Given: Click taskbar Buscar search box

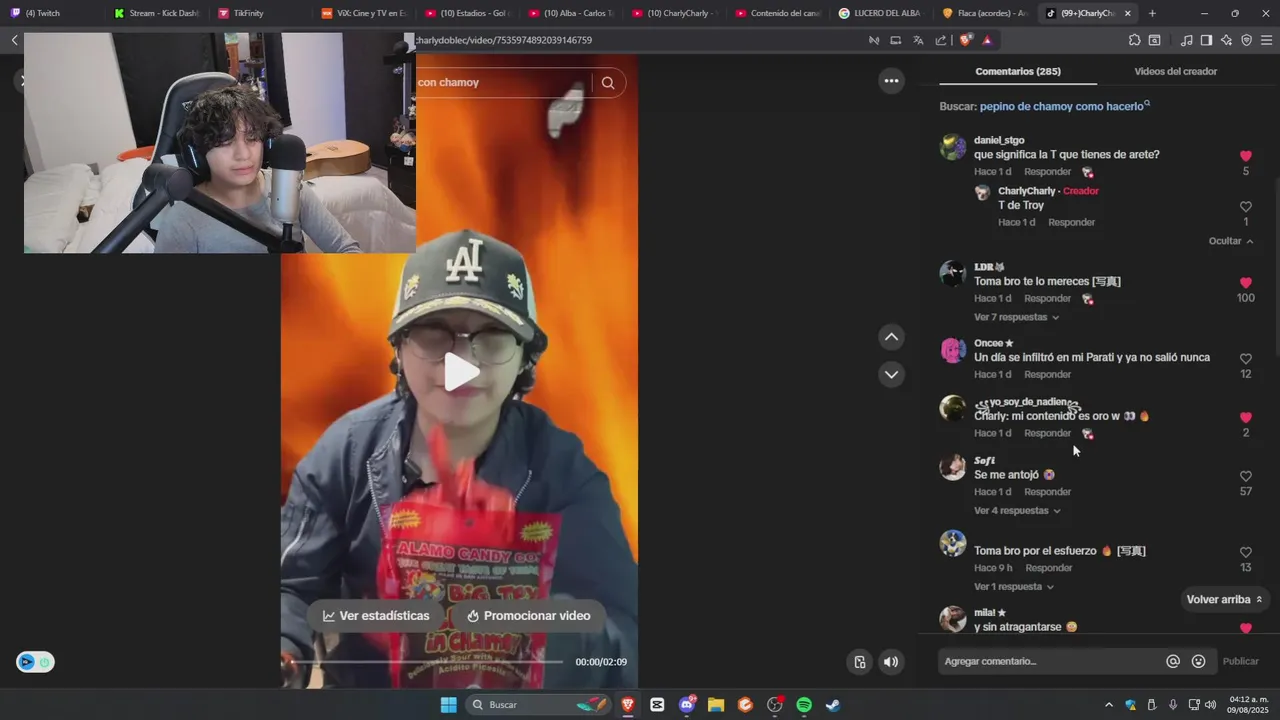Looking at the screenshot, I should 538,705.
